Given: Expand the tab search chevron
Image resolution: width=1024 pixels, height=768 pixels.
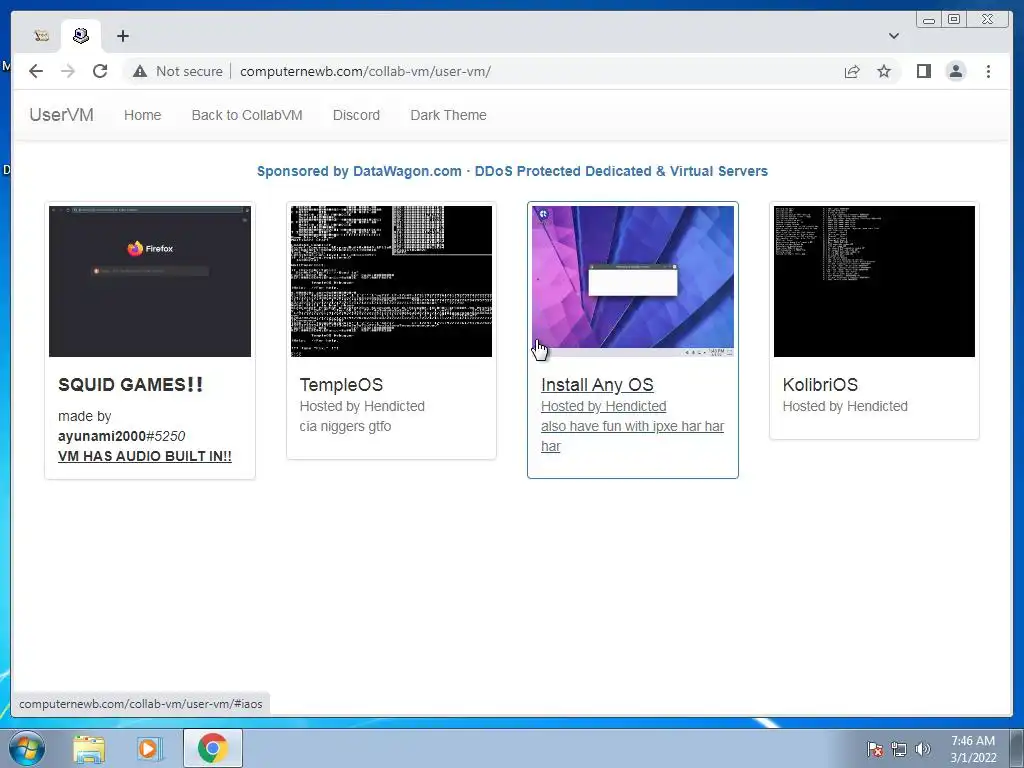Looking at the screenshot, I should pos(894,36).
